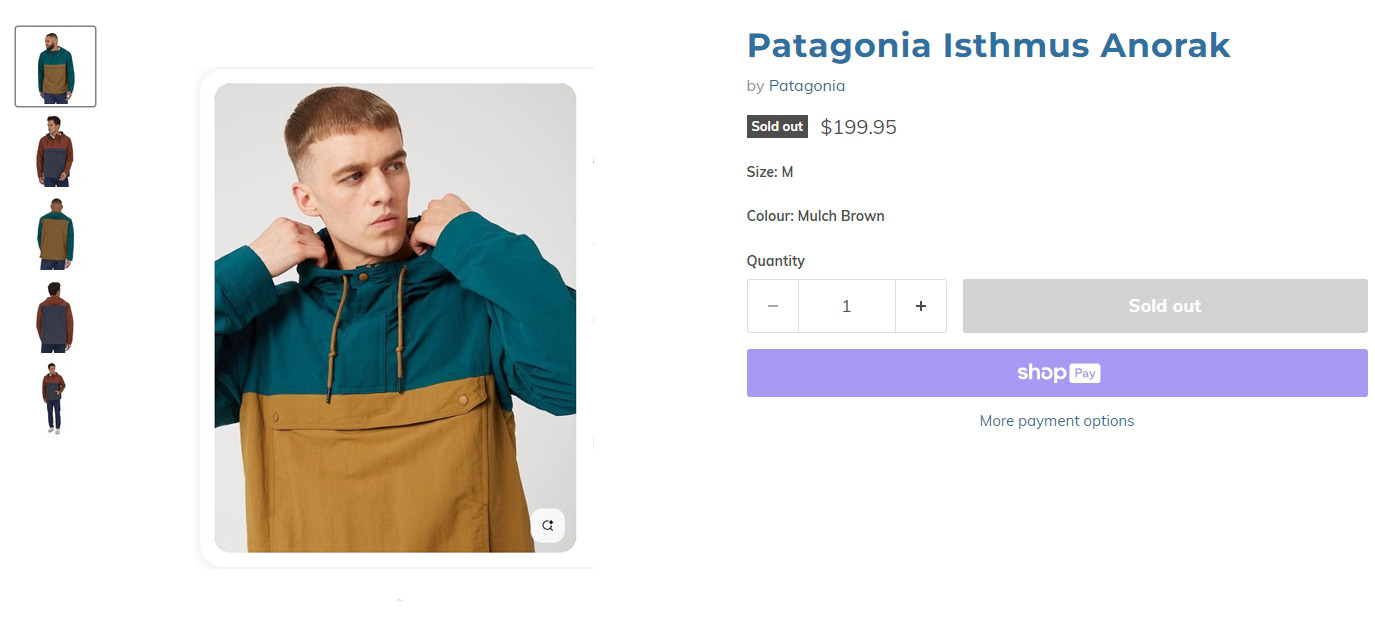Click the quantity number input field
Image resolution: width=1375 pixels, height=632 pixels.
[846, 306]
